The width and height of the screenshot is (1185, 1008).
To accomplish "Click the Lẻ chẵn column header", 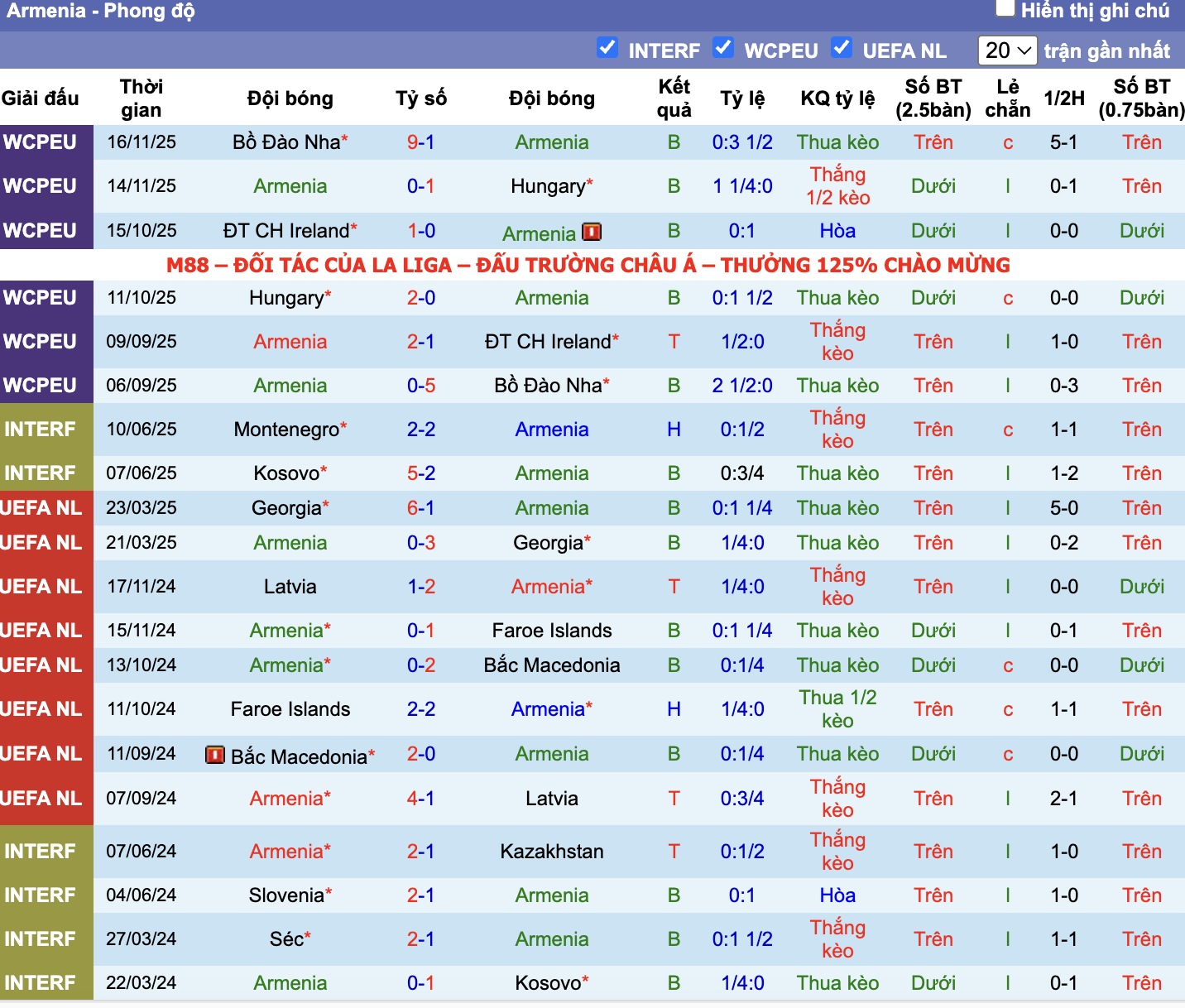I will click(1007, 98).
